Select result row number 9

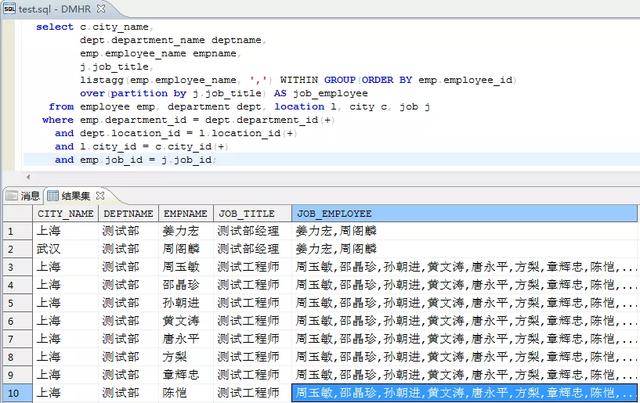[18, 375]
